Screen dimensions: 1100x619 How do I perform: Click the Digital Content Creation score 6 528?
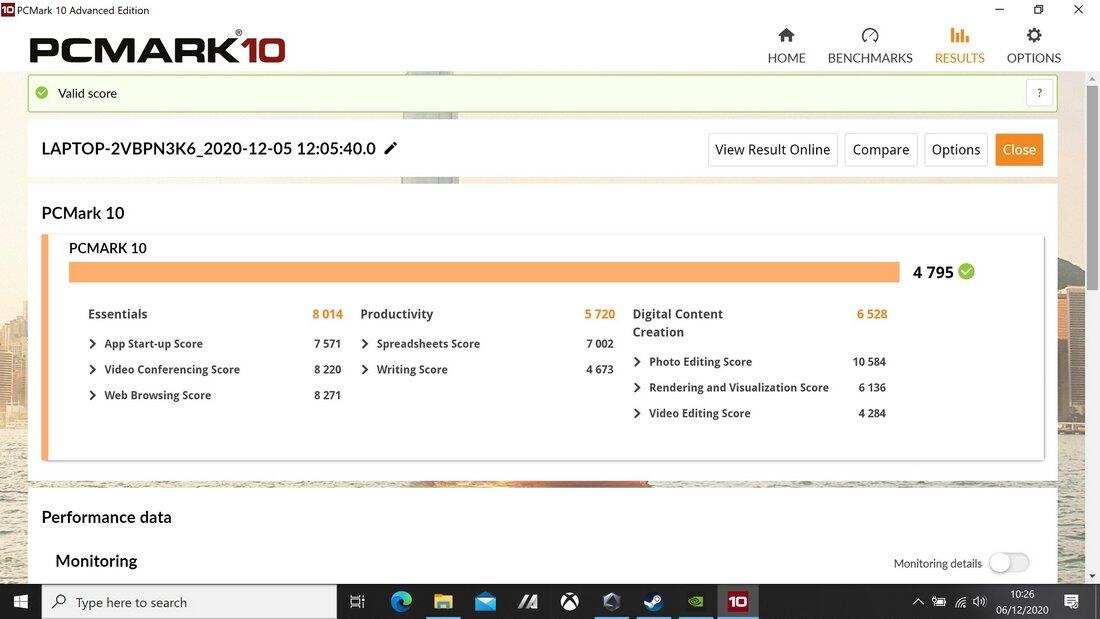pos(871,314)
